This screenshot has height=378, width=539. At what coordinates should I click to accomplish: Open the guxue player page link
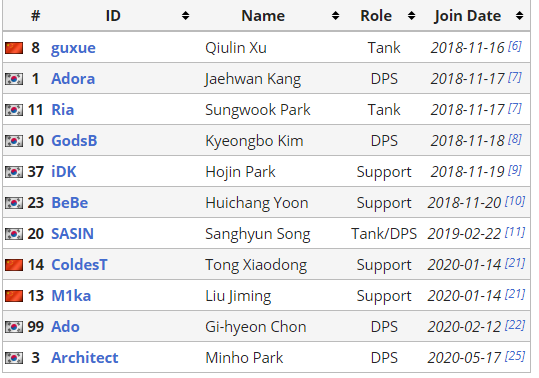tap(73, 48)
